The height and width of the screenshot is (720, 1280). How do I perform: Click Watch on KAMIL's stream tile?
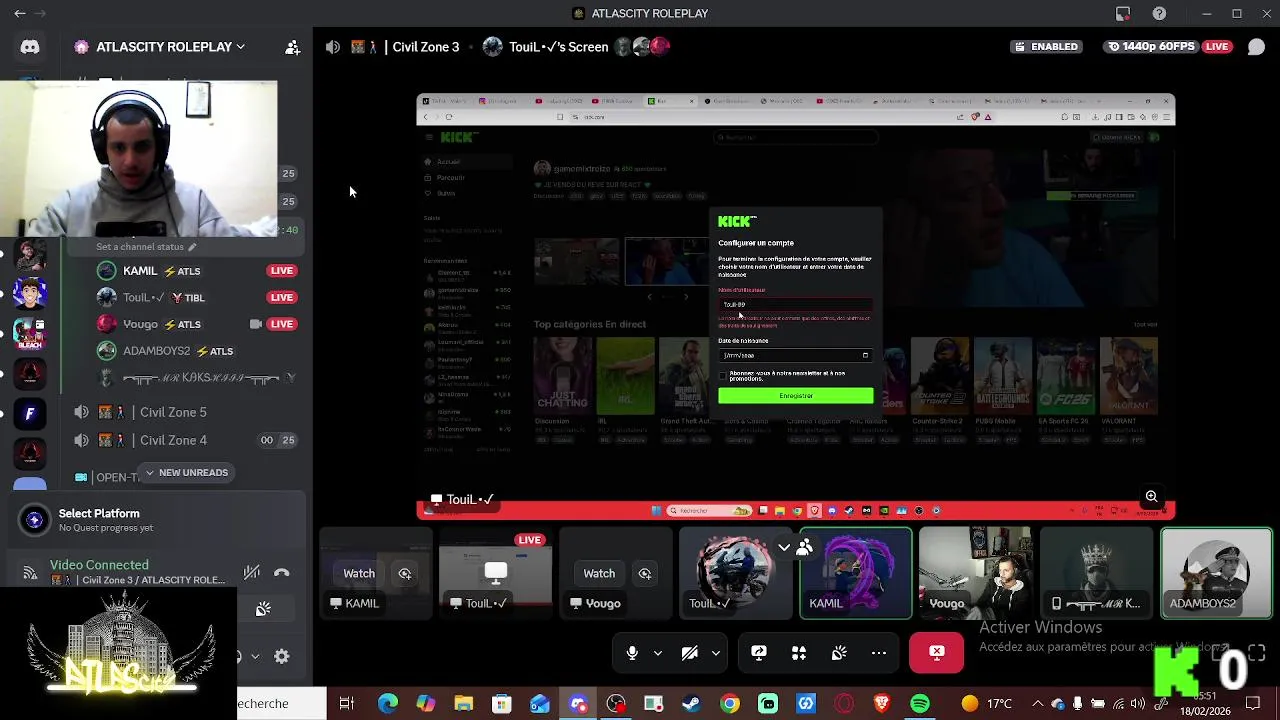pos(359,573)
